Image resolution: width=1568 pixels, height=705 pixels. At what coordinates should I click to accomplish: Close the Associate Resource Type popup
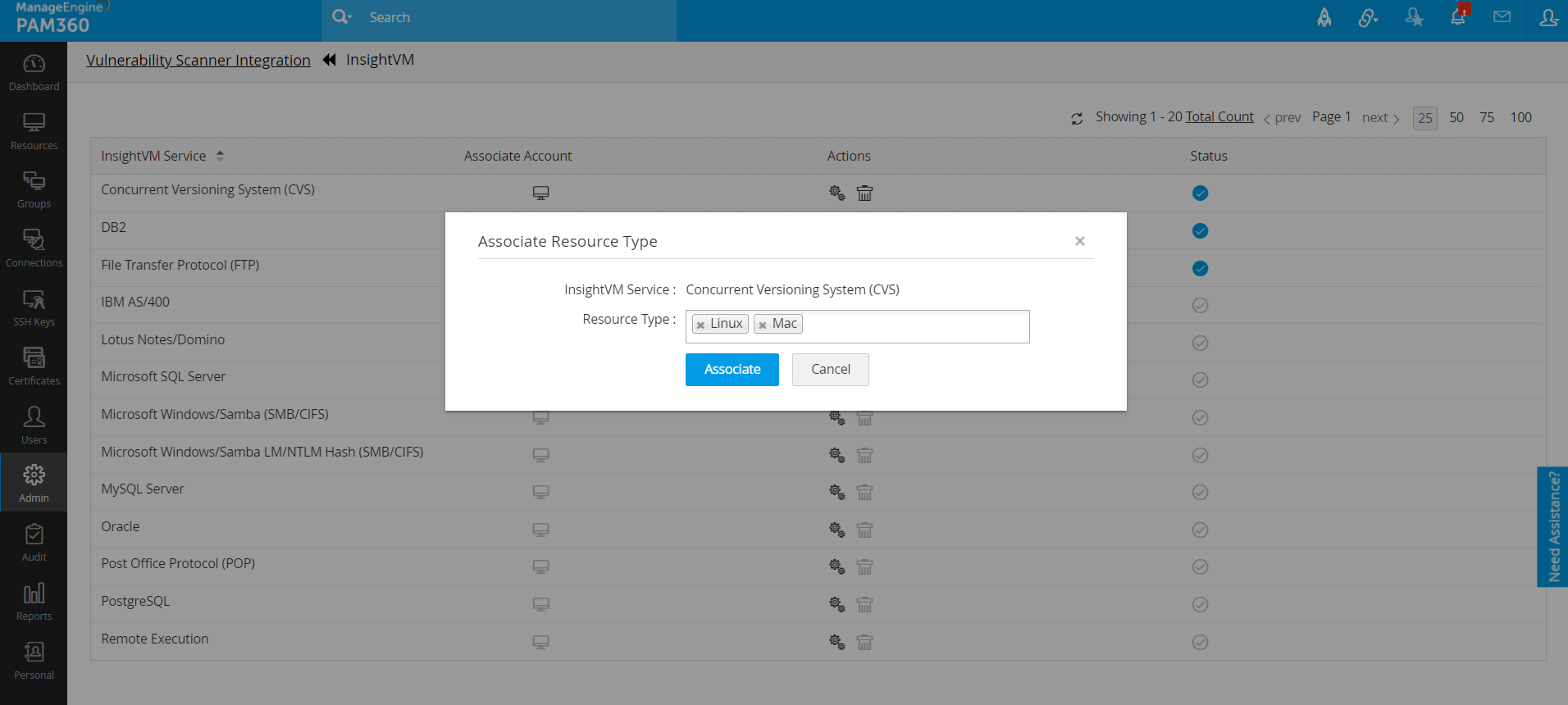click(x=1079, y=241)
